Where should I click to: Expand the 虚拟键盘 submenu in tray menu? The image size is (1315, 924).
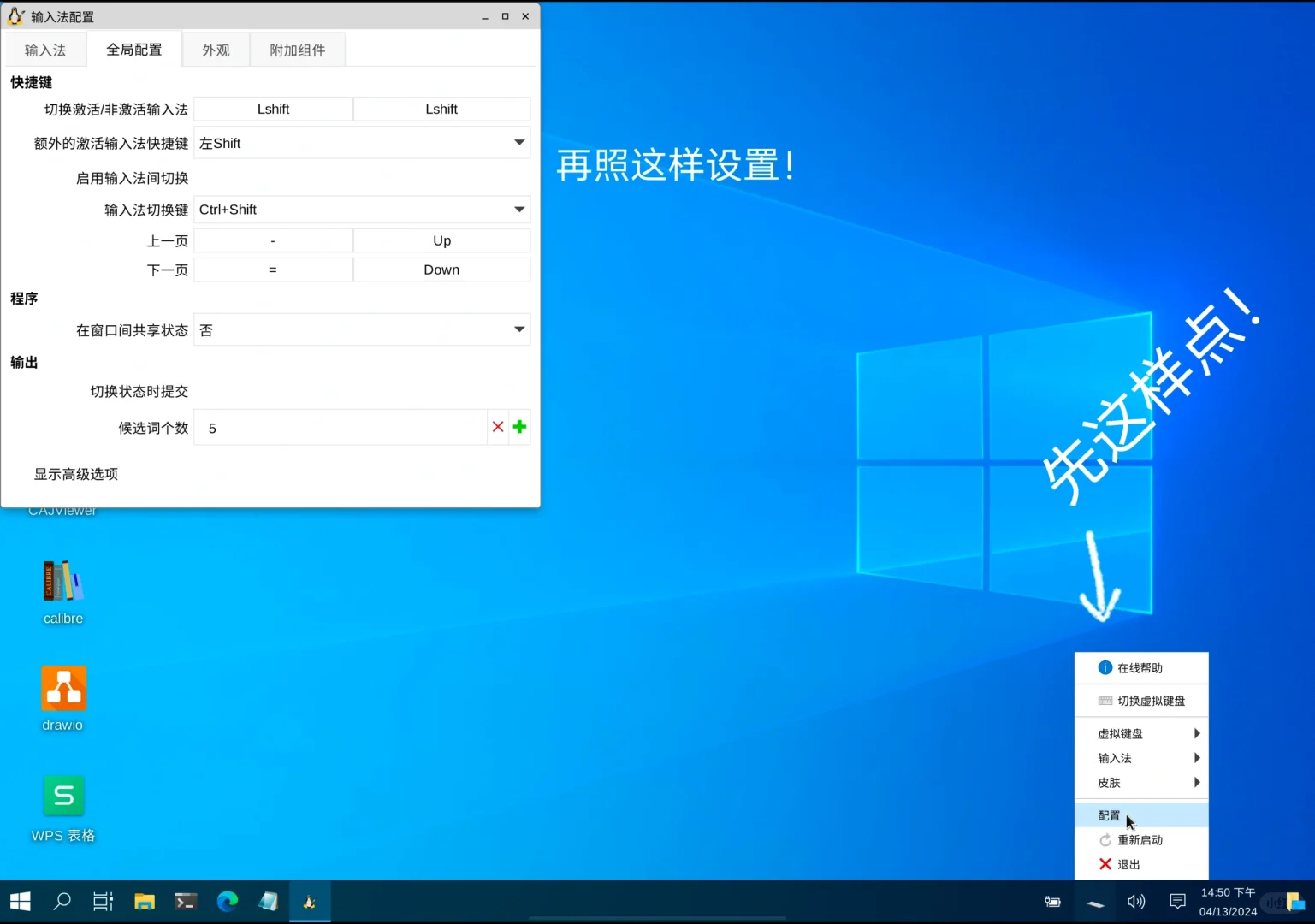pos(1141,733)
